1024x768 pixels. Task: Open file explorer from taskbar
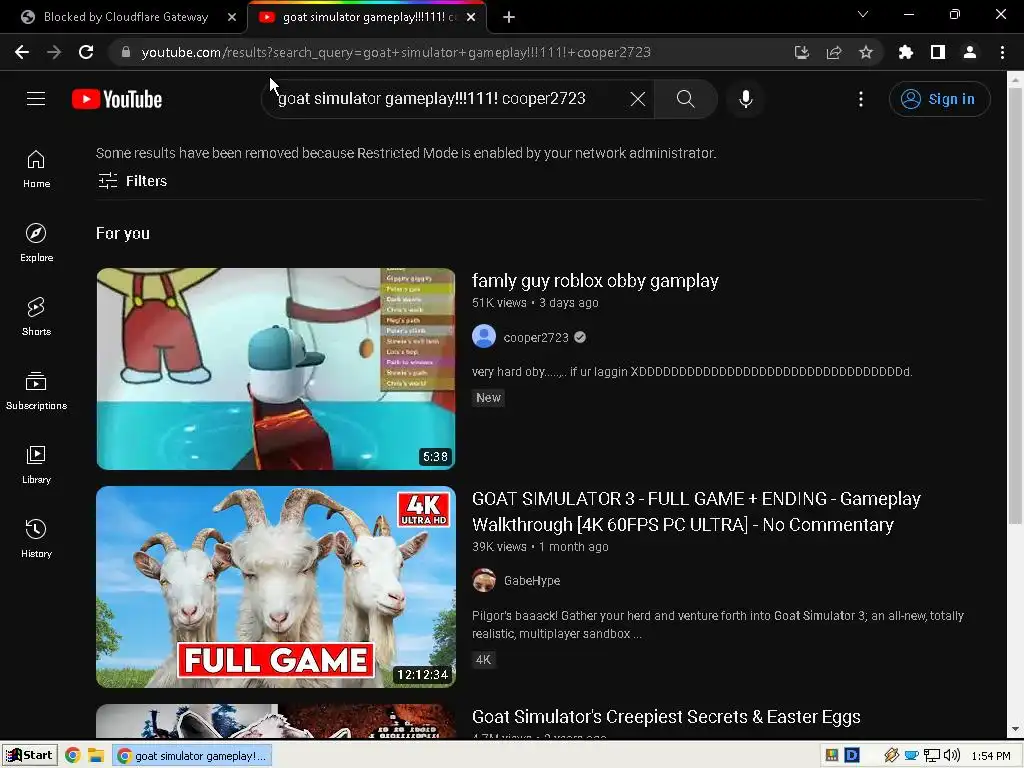[95, 756]
